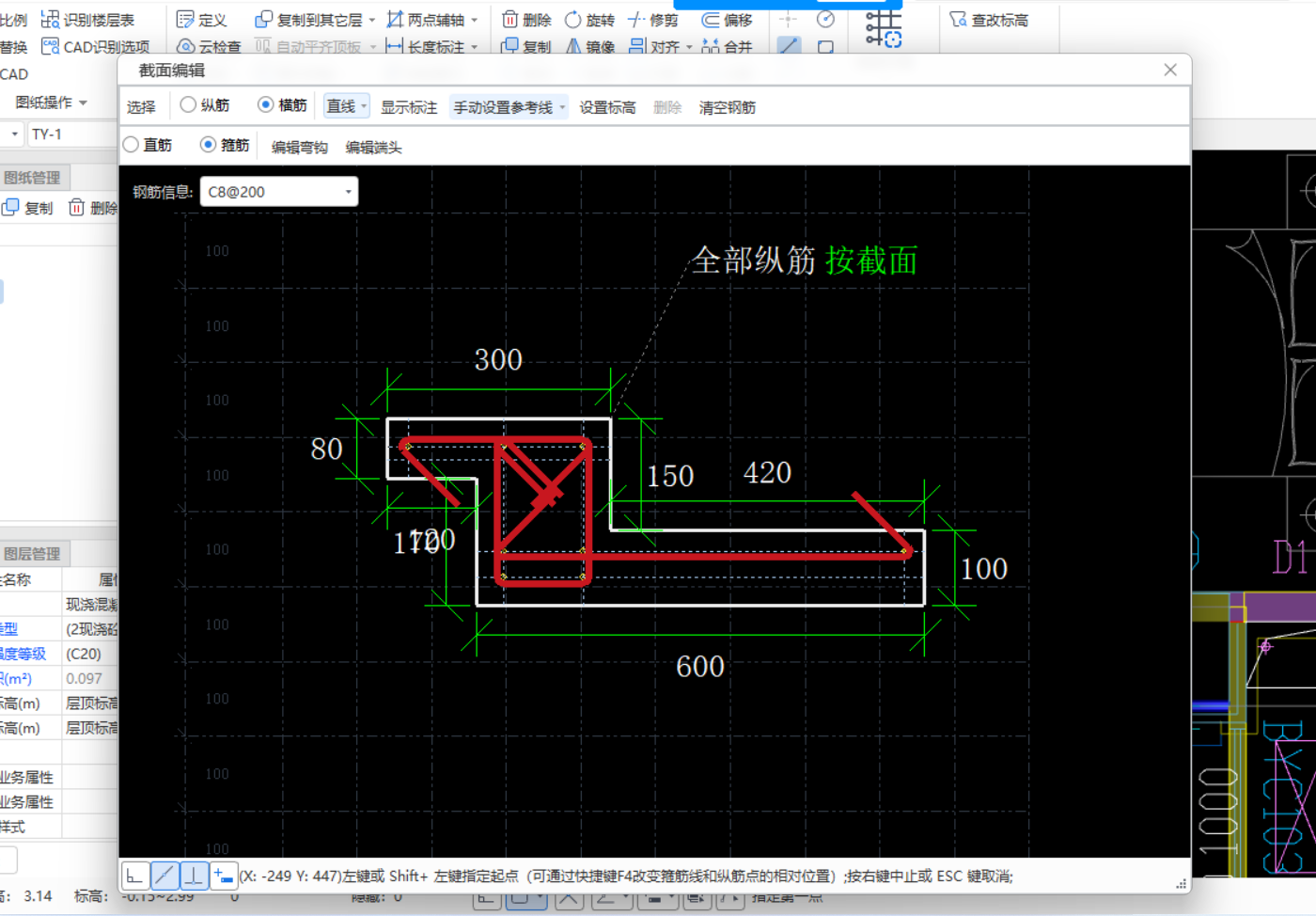This screenshot has height=916, width=1316.
Task: Click 两点辅轴 tool
Action: (425, 20)
